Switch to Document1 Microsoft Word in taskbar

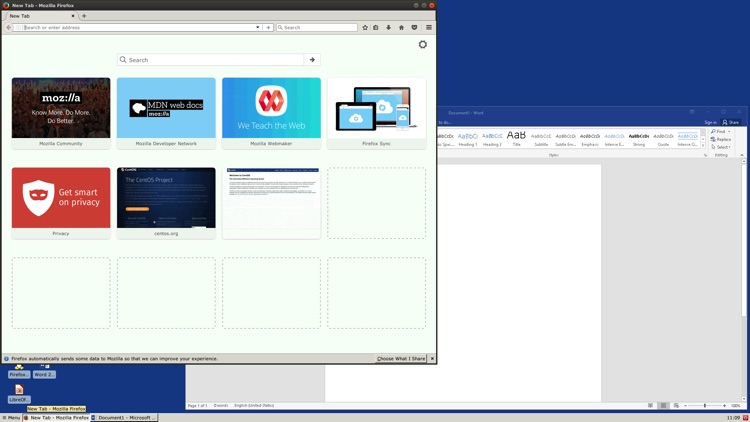pyautogui.click(x=124, y=418)
